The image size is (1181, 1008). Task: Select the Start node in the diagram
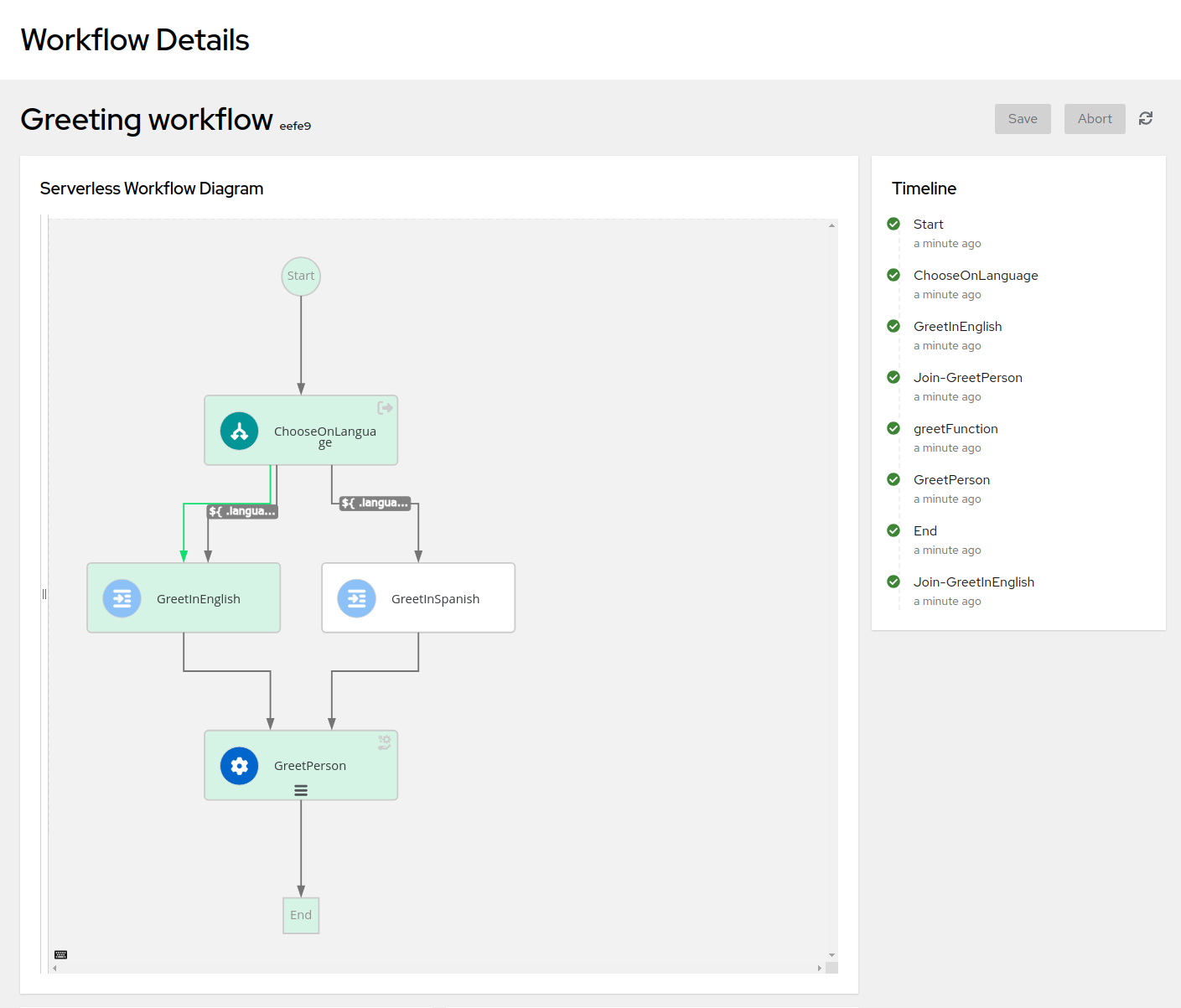pos(300,276)
